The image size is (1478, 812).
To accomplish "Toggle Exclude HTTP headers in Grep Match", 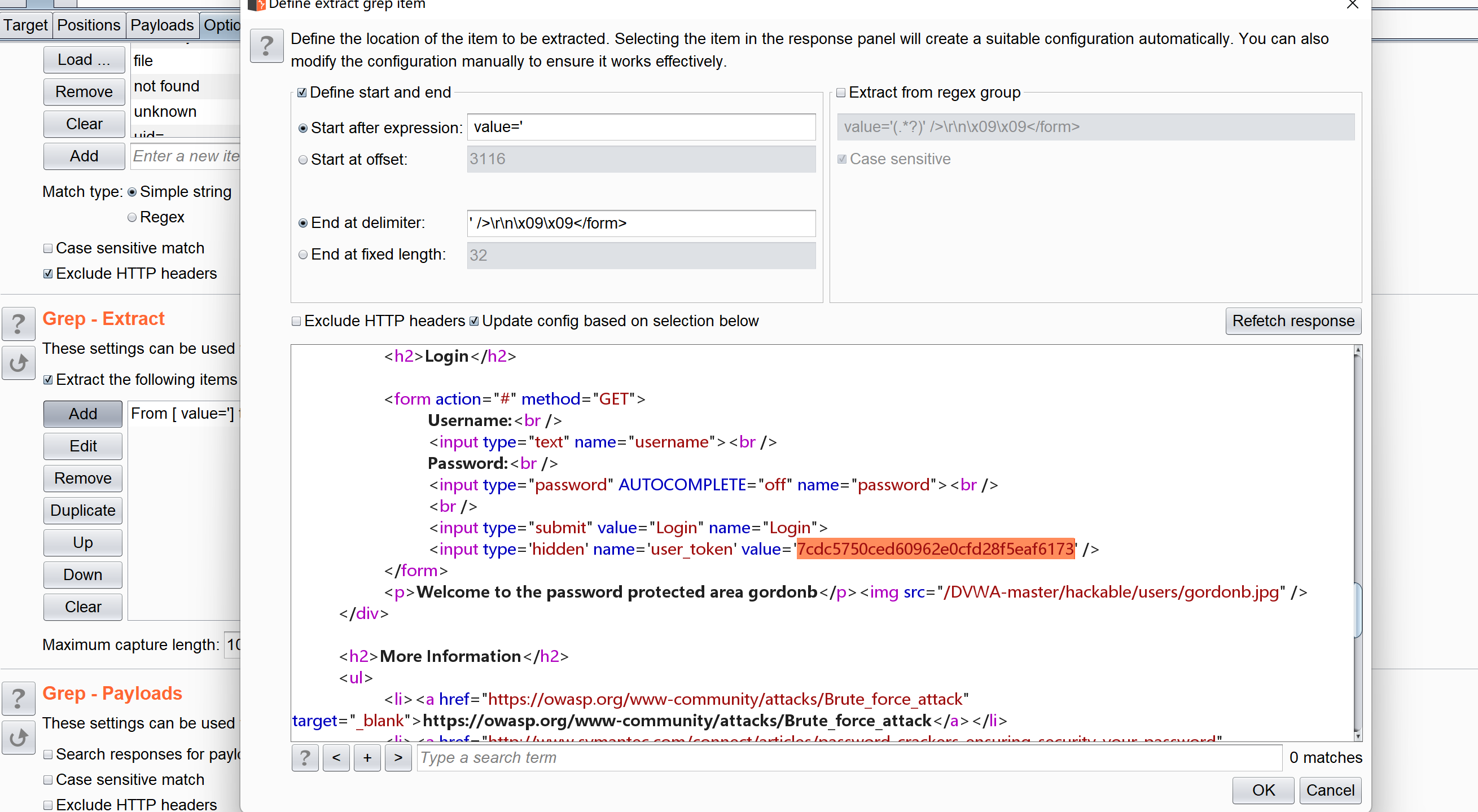I will click(x=48, y=274).
